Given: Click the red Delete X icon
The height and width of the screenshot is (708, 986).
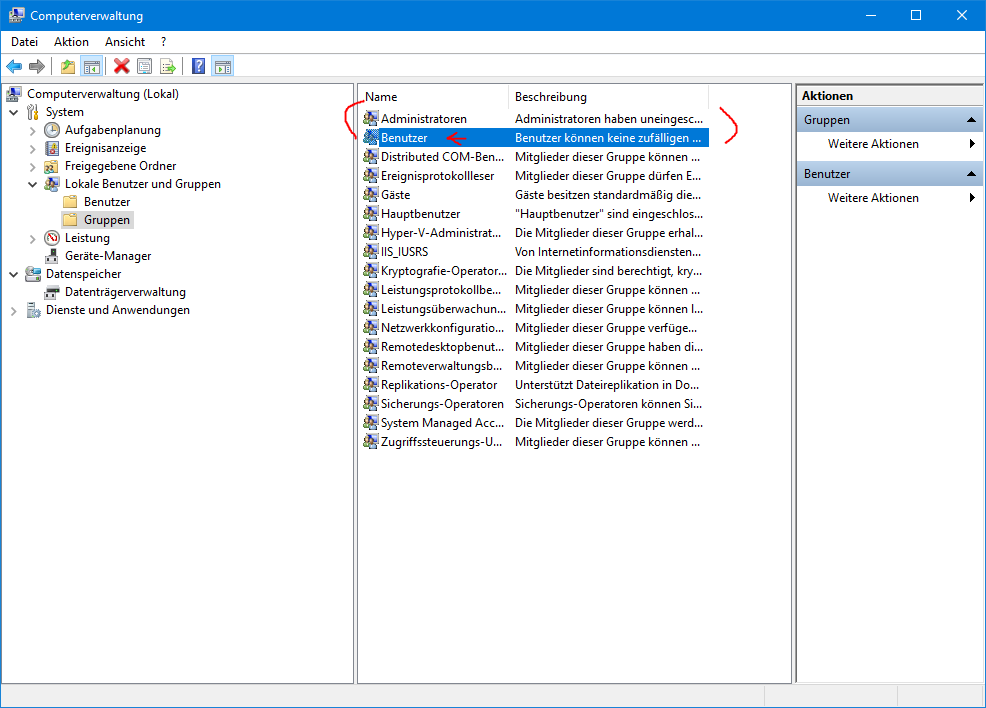Looking at the screenshot, I should point(121,66).
